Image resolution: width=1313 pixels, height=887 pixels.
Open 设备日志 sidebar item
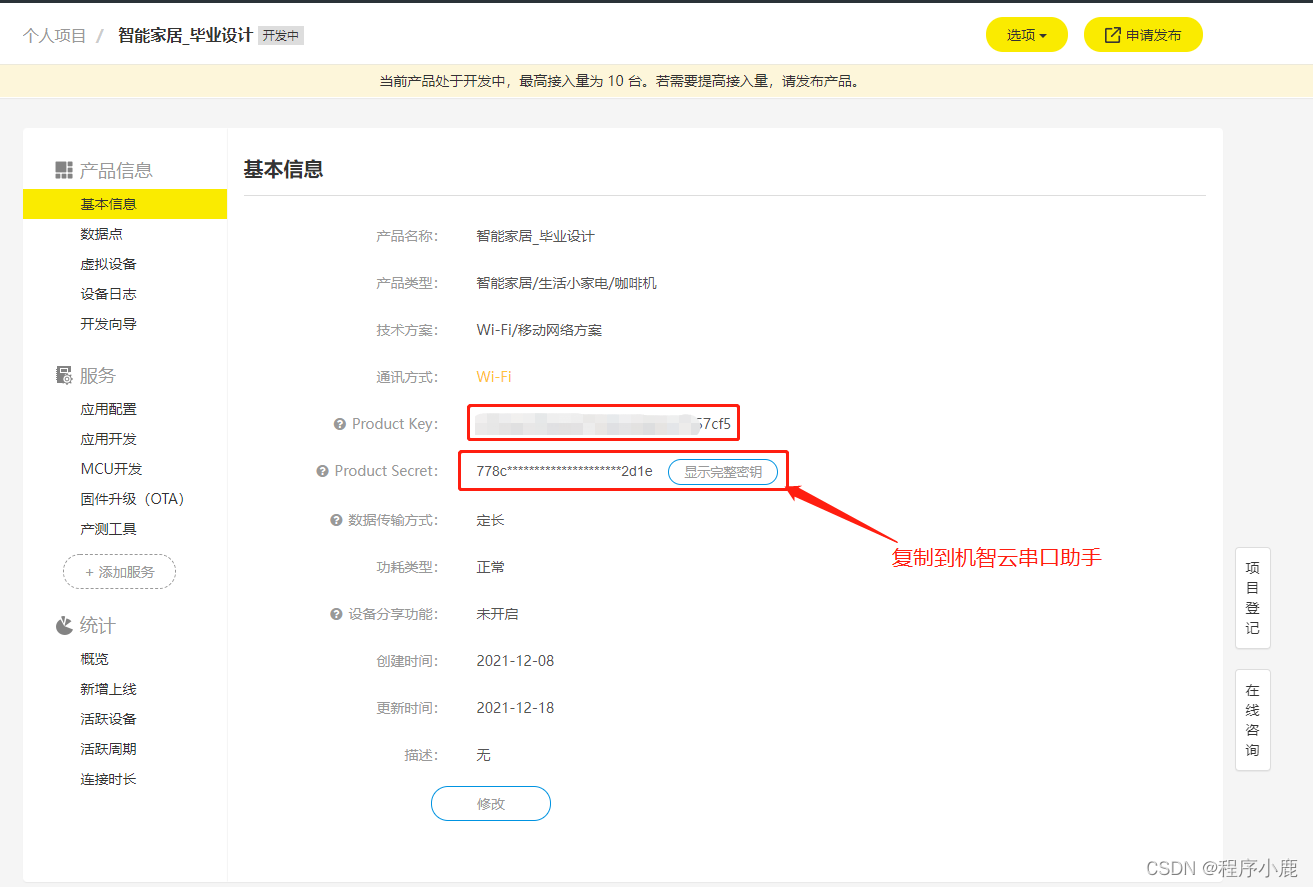pyautogui.click(x=109, y=294)
